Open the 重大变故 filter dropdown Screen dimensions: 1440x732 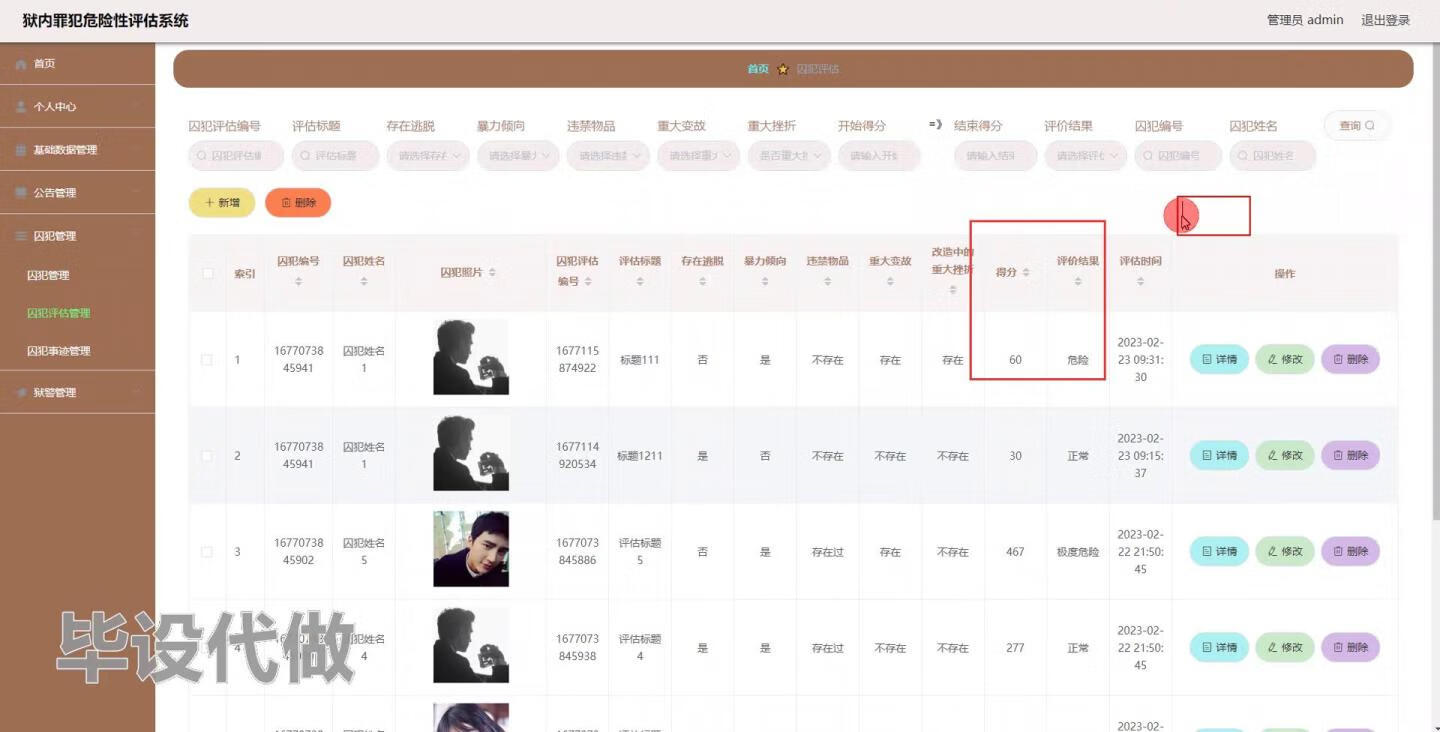tap(699, 156)
